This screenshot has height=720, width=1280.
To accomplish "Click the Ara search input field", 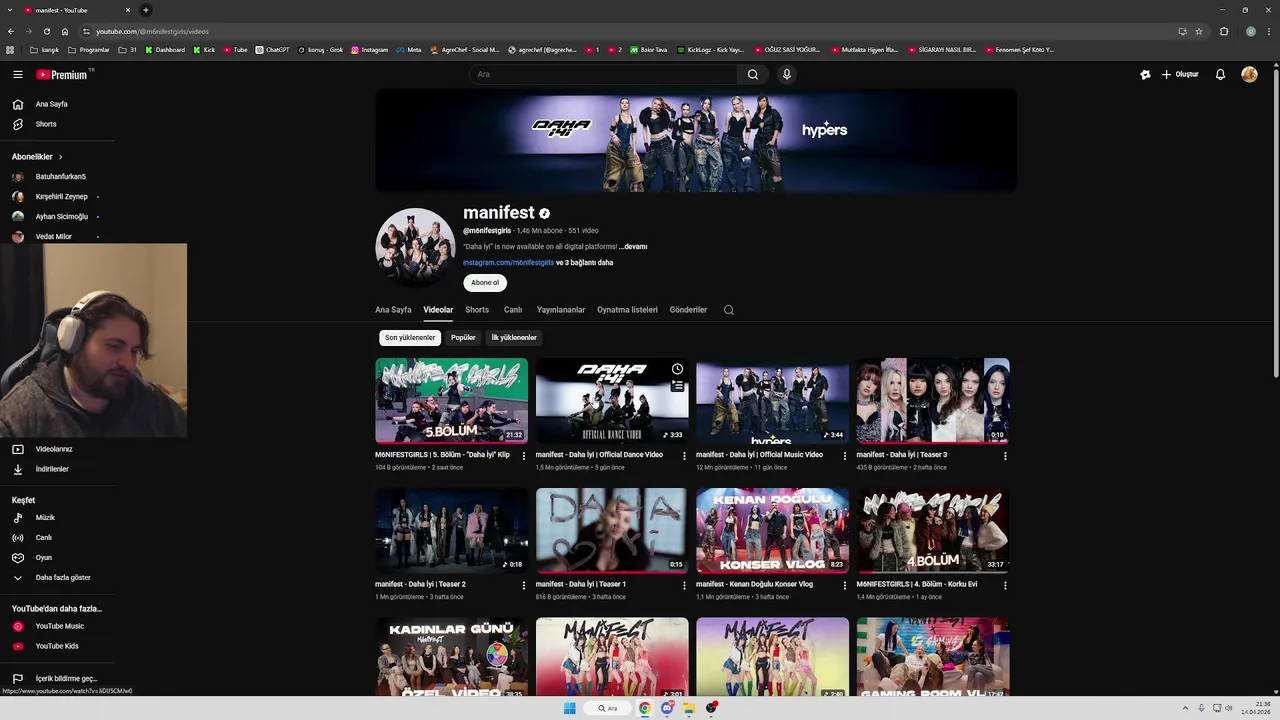I will click(x=604, y=74).
